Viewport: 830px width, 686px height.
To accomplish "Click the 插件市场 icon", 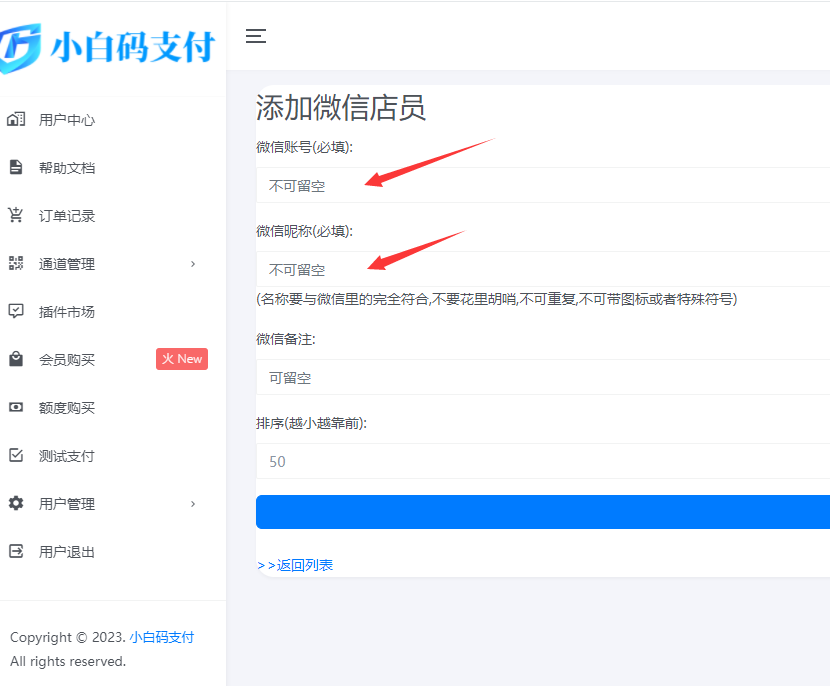I will tap(16, 311).
